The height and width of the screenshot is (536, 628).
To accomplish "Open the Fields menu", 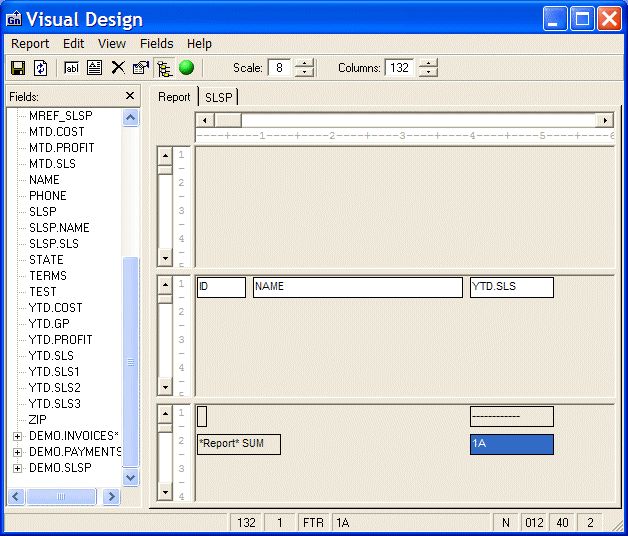I will tap(156, 44).
